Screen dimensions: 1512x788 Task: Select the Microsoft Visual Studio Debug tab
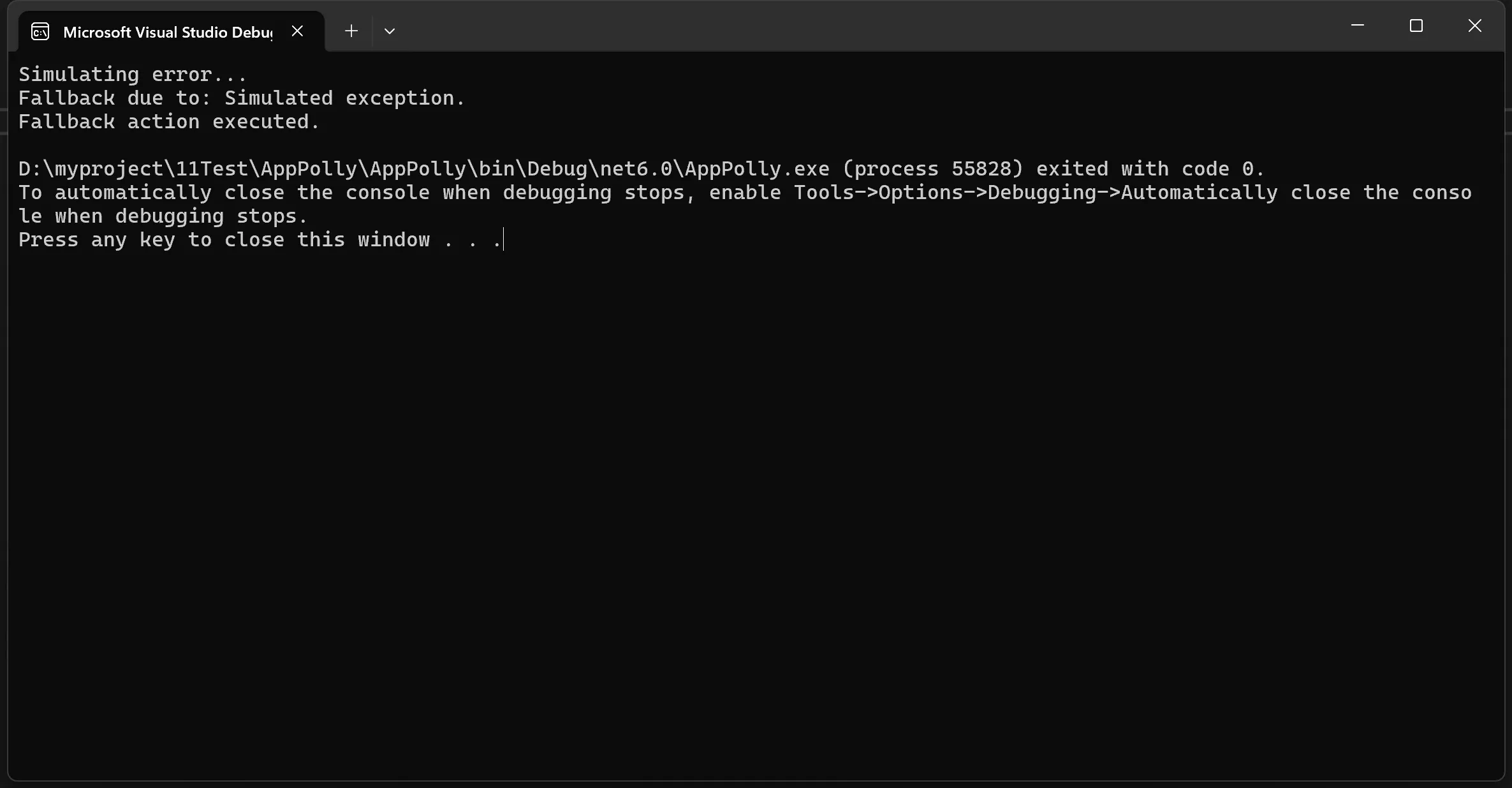(x=167, y=32)
